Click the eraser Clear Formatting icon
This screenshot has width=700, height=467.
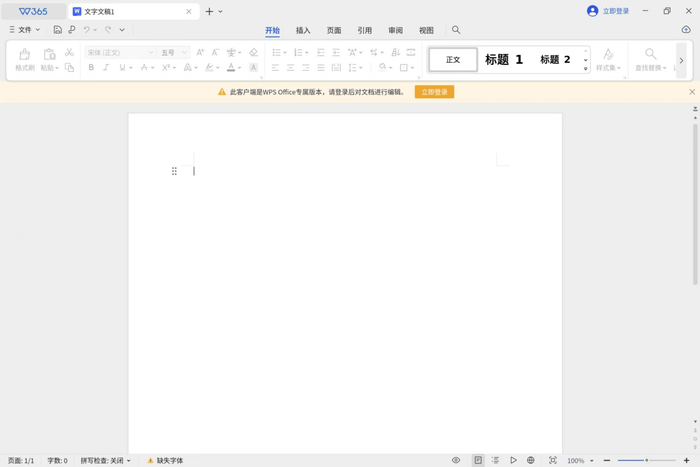(253, 52)
